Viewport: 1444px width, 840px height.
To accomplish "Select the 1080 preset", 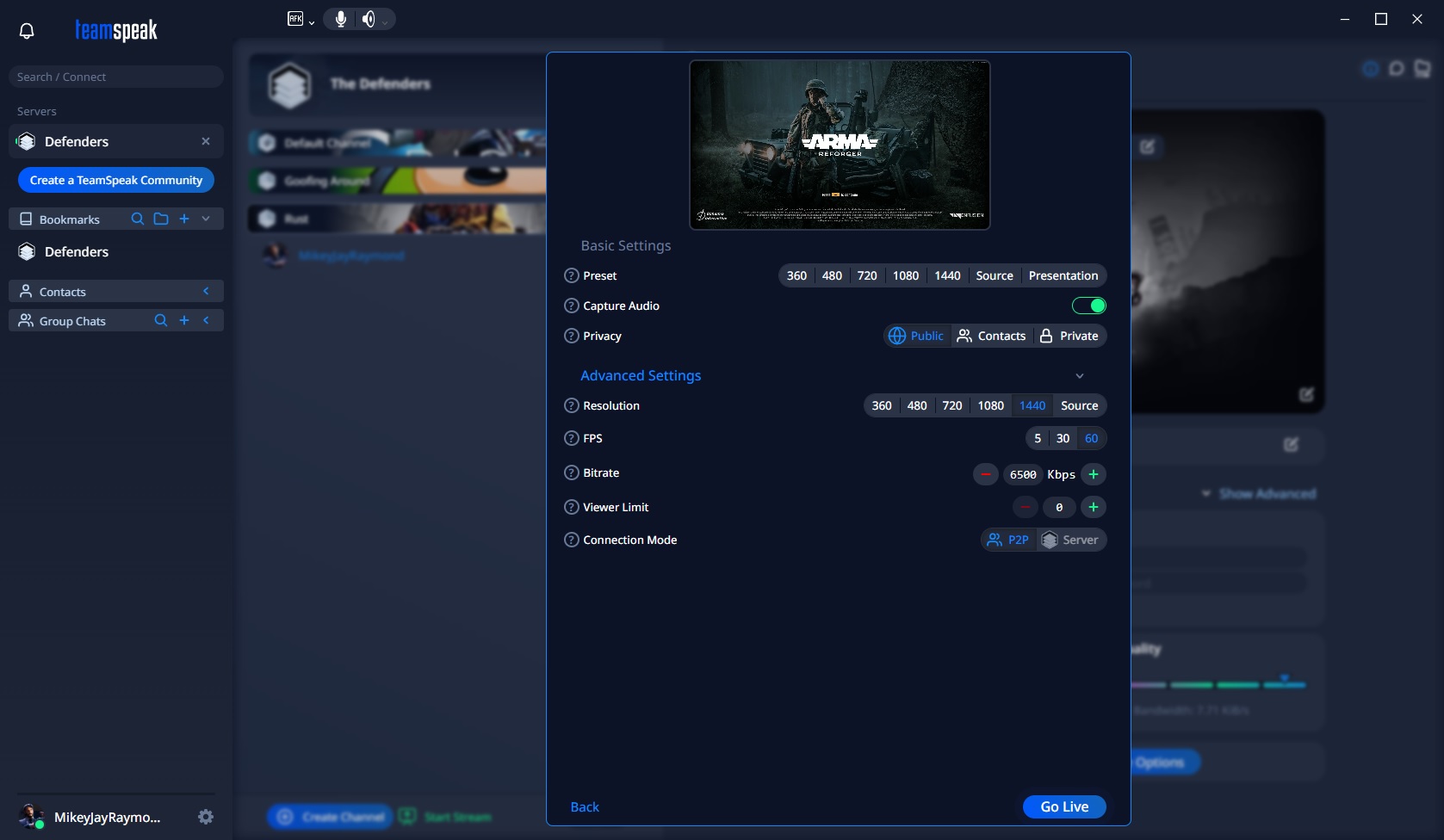I will [906, 275].
